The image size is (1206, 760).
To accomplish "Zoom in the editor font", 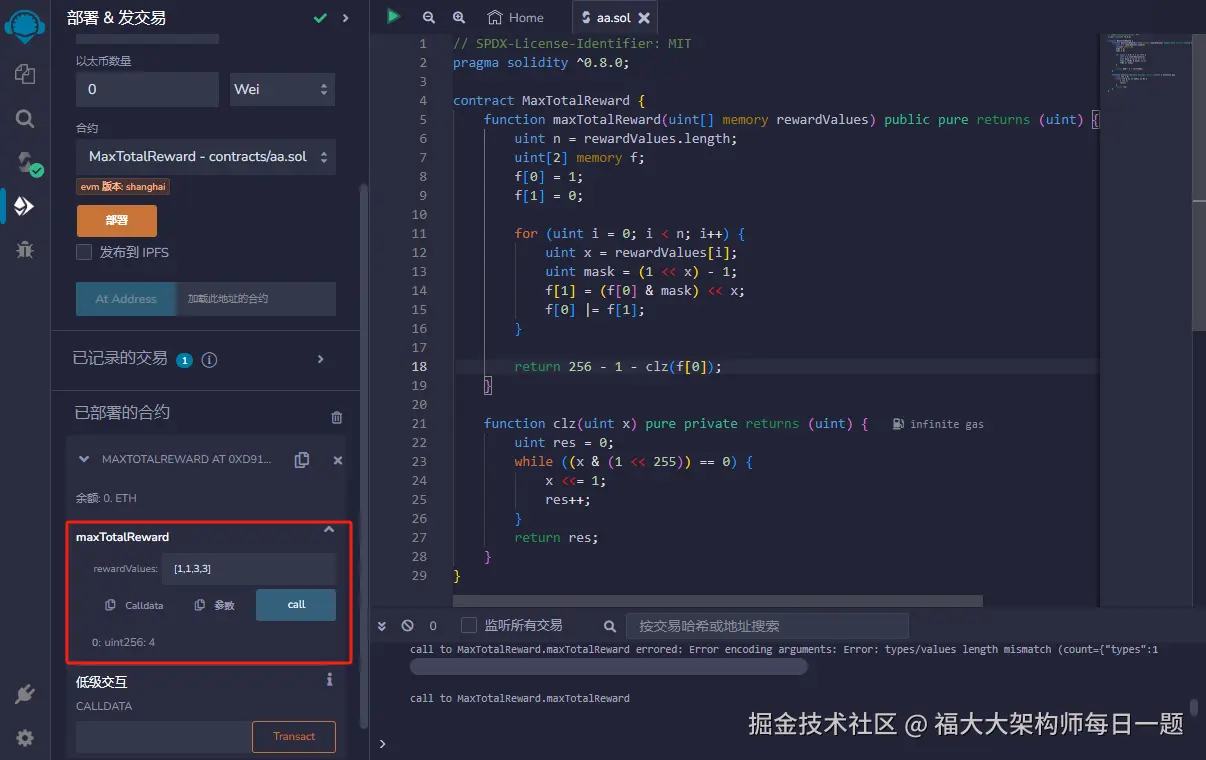I will pos(459,17).
